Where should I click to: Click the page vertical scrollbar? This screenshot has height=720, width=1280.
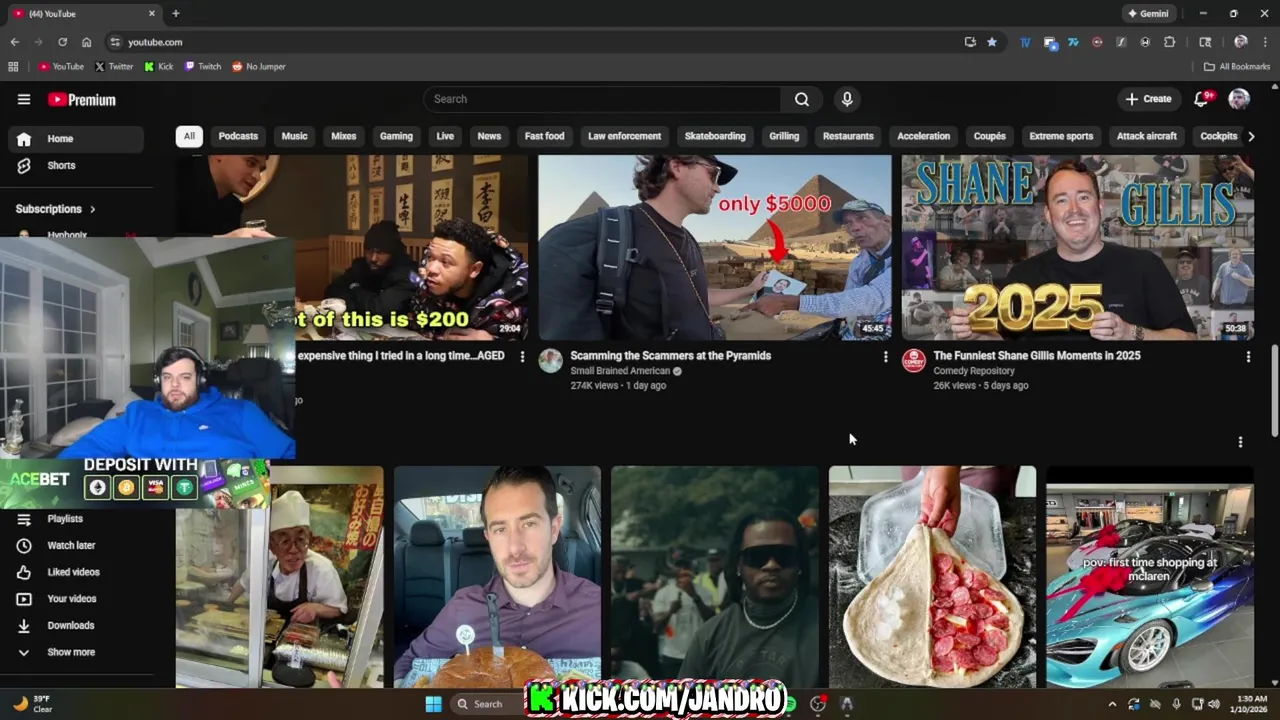tap(1274, 390)
